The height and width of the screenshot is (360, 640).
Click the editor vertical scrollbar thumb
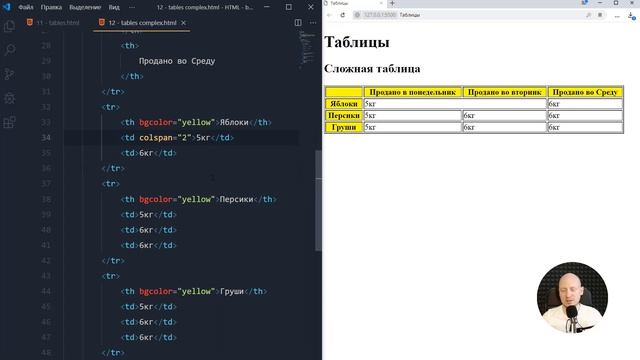[x=318, y=200]
